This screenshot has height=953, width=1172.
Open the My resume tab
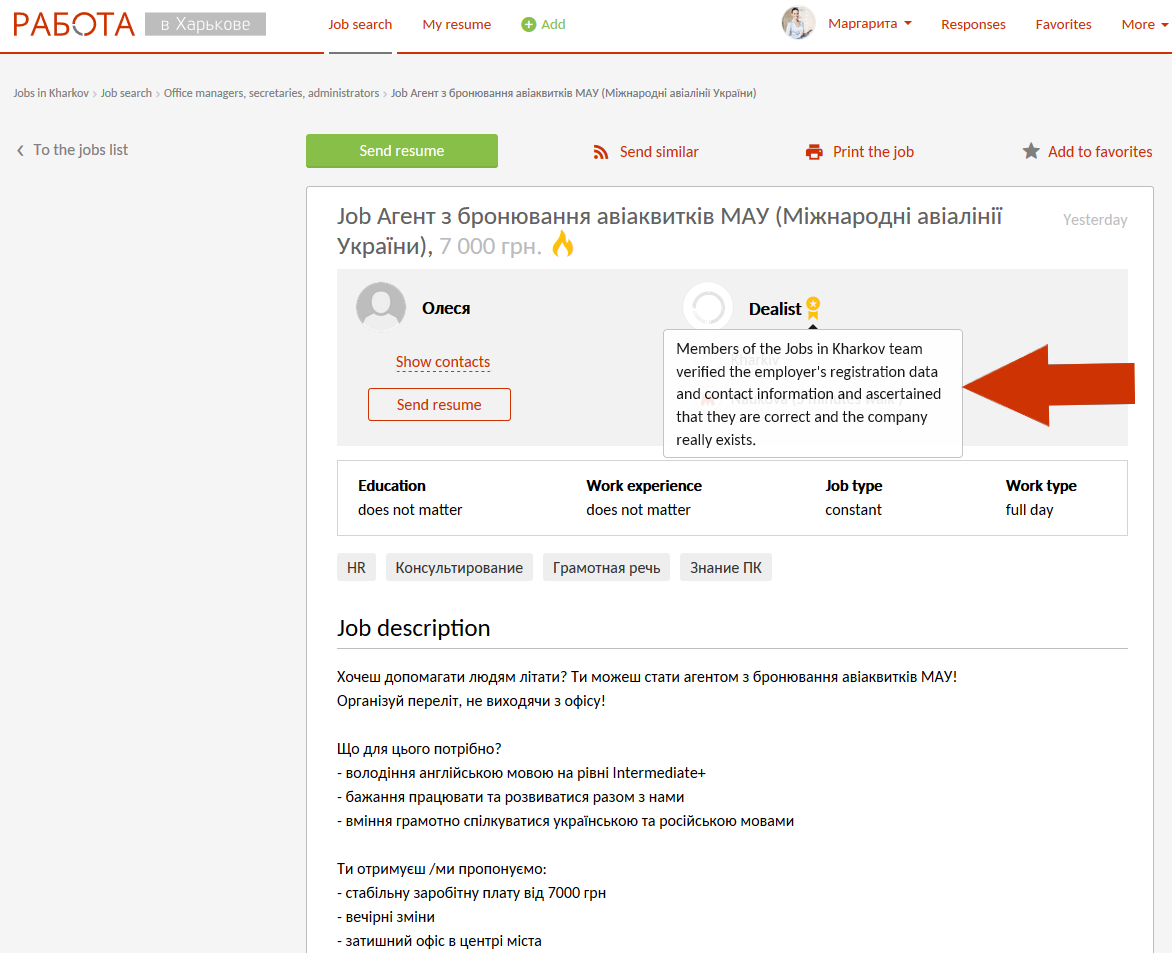456,25
